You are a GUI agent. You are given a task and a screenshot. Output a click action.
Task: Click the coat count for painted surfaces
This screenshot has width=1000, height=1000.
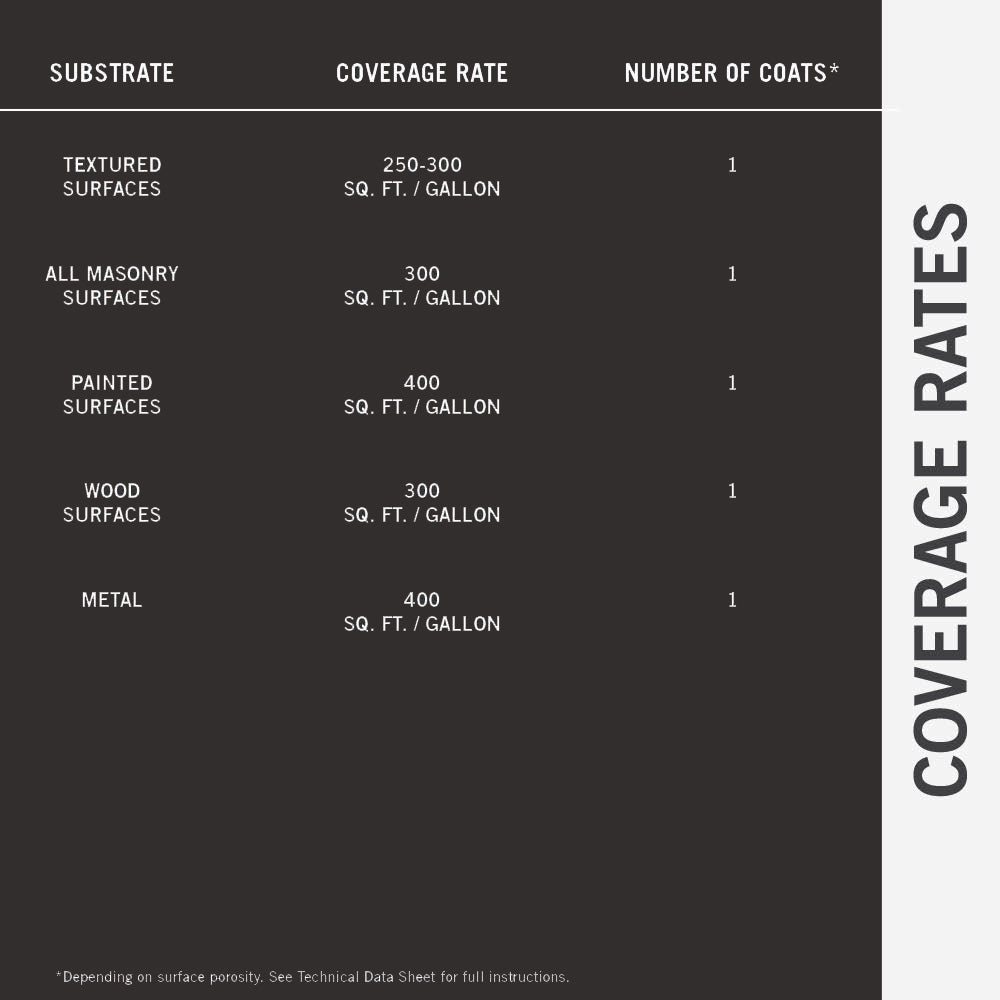pos(732,383)
